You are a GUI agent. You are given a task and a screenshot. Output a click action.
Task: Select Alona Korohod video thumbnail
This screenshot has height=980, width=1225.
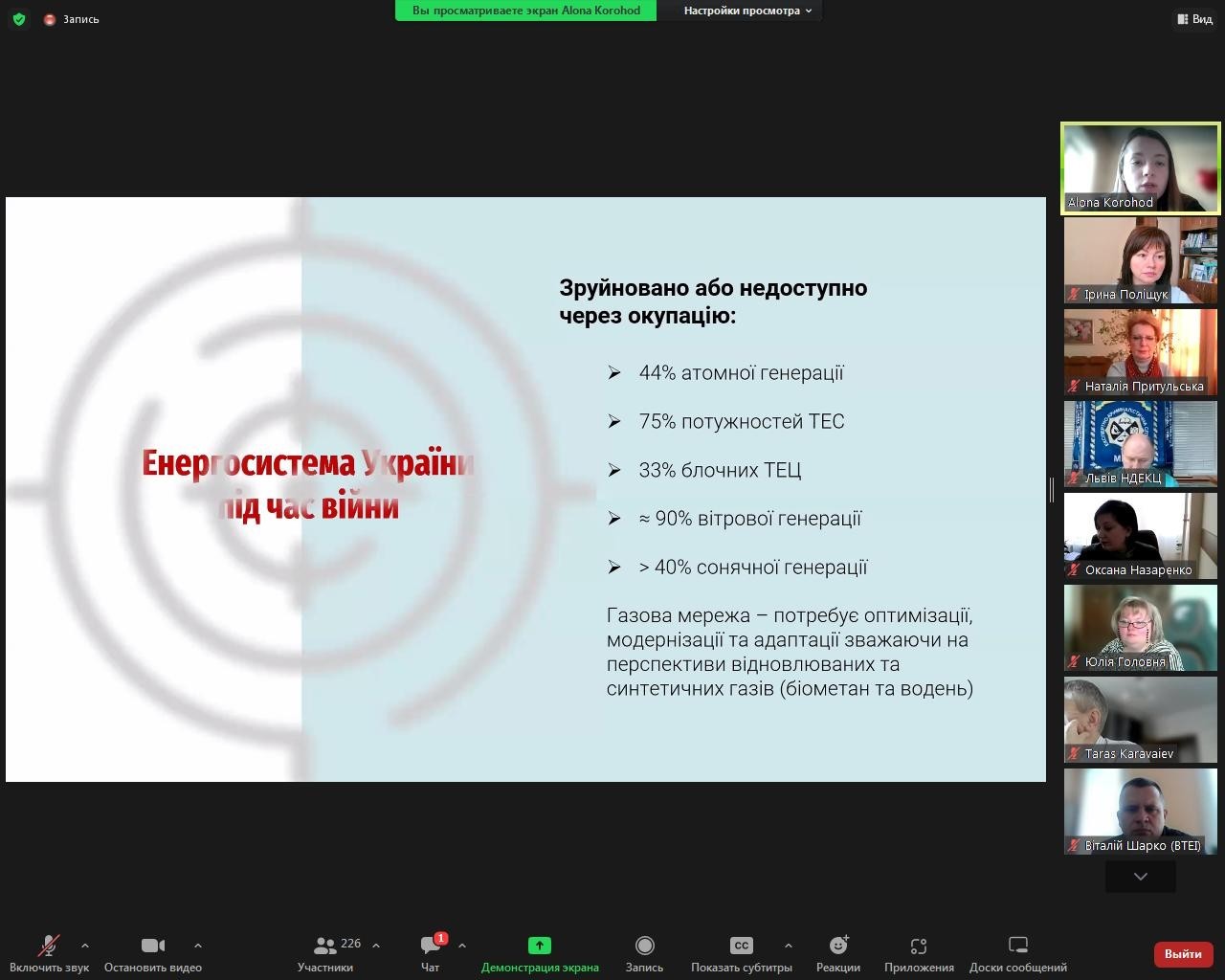pos(1140,167)
